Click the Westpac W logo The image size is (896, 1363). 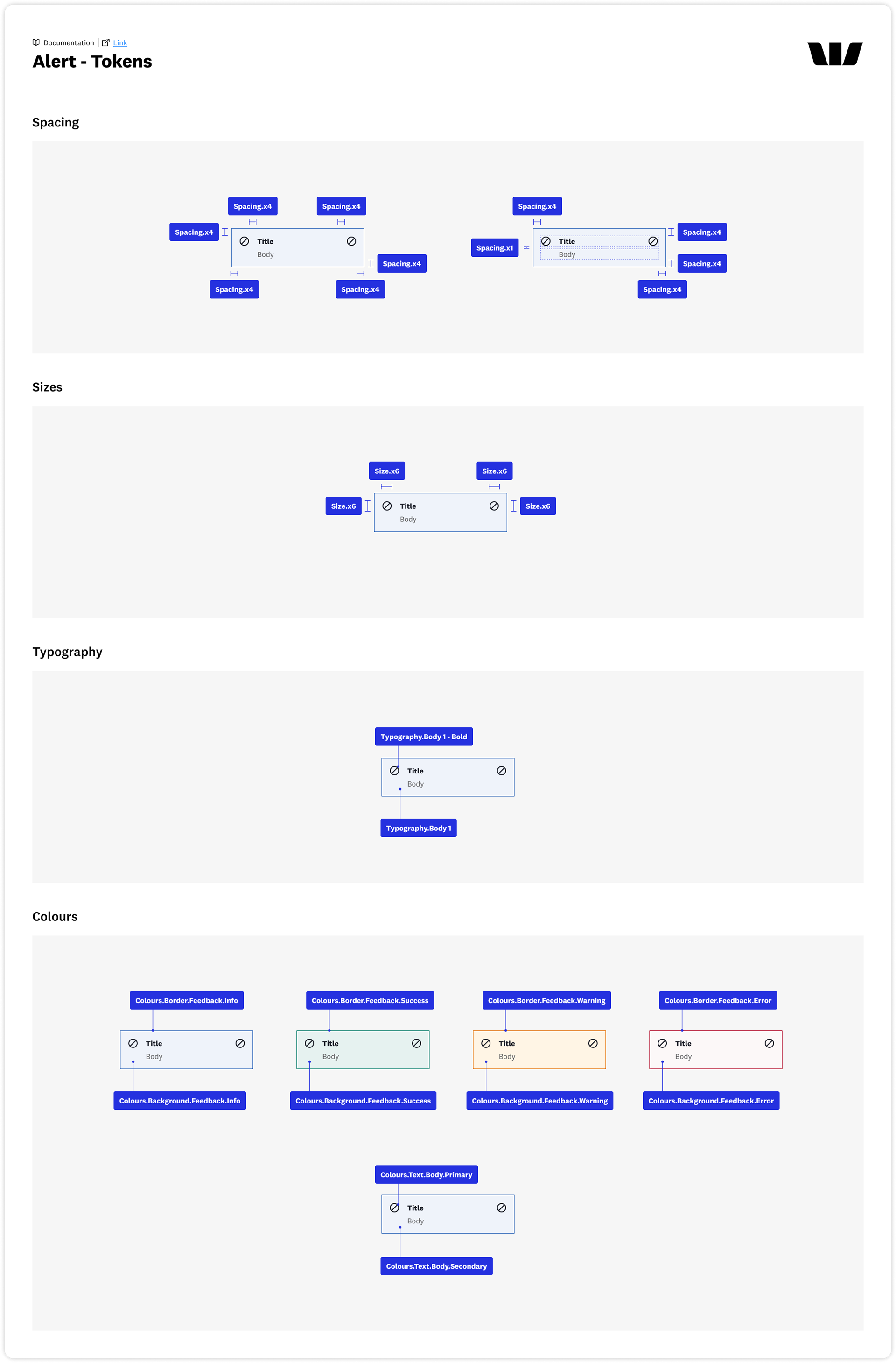point(835,54)
